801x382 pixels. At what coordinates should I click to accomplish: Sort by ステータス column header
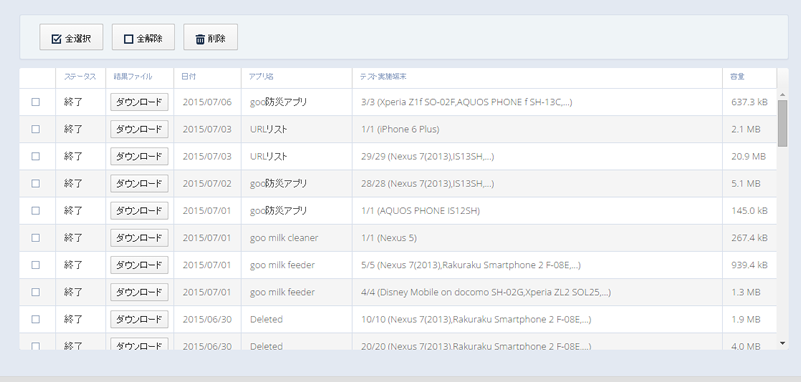[80, 77]
